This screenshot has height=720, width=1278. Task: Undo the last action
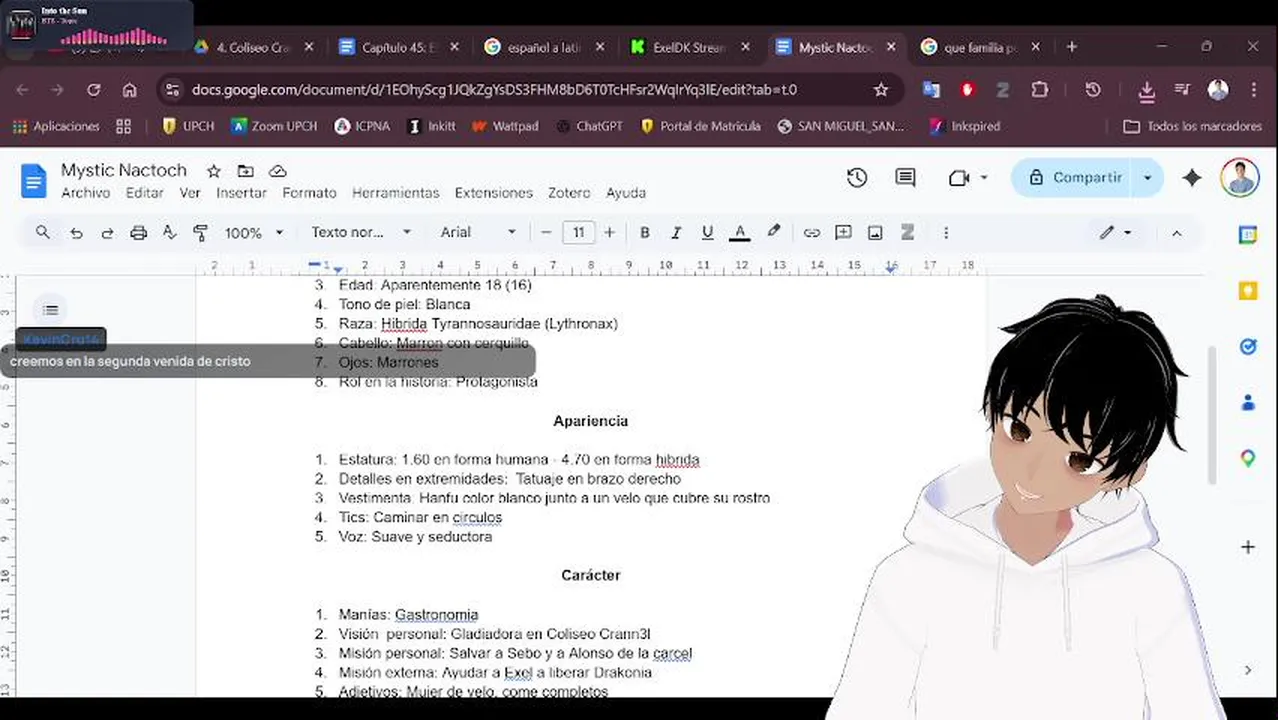click(x=76, y=232)
